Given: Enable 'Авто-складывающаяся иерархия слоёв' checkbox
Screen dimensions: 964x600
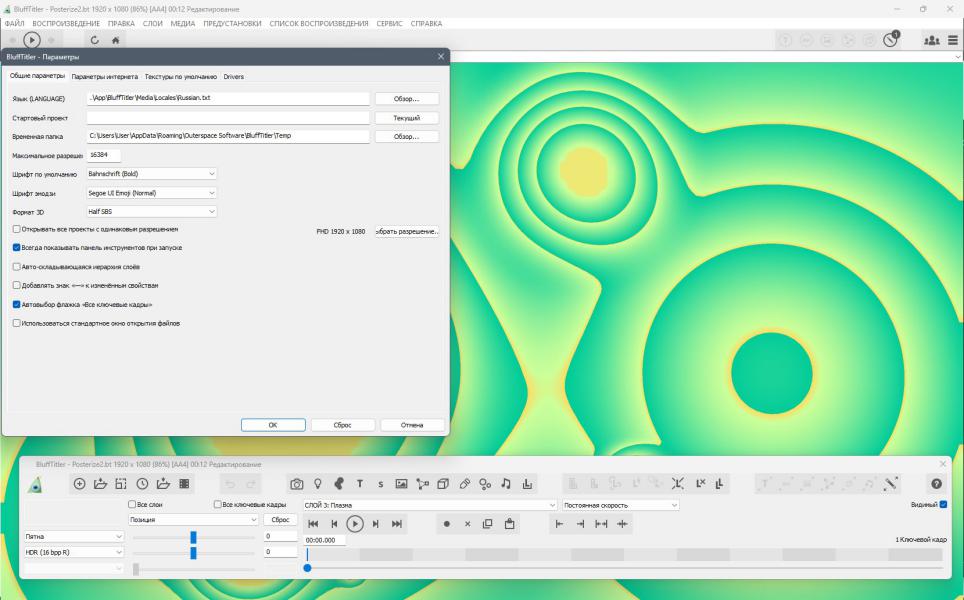Looking at the screenshot, I should tap(16, 267).
